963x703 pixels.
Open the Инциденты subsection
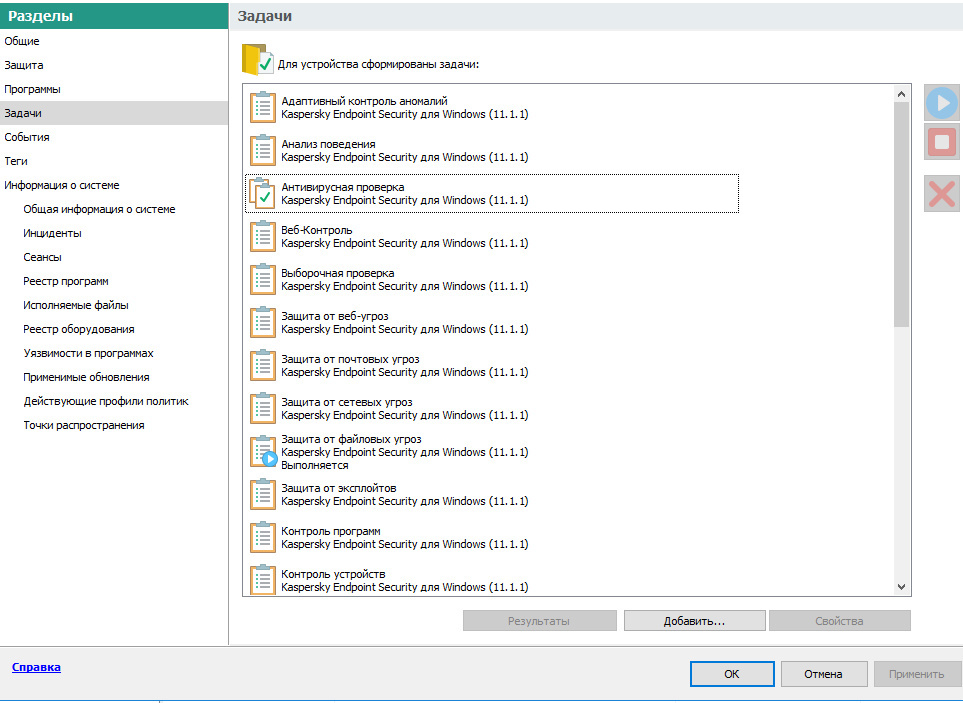(52, 233)
